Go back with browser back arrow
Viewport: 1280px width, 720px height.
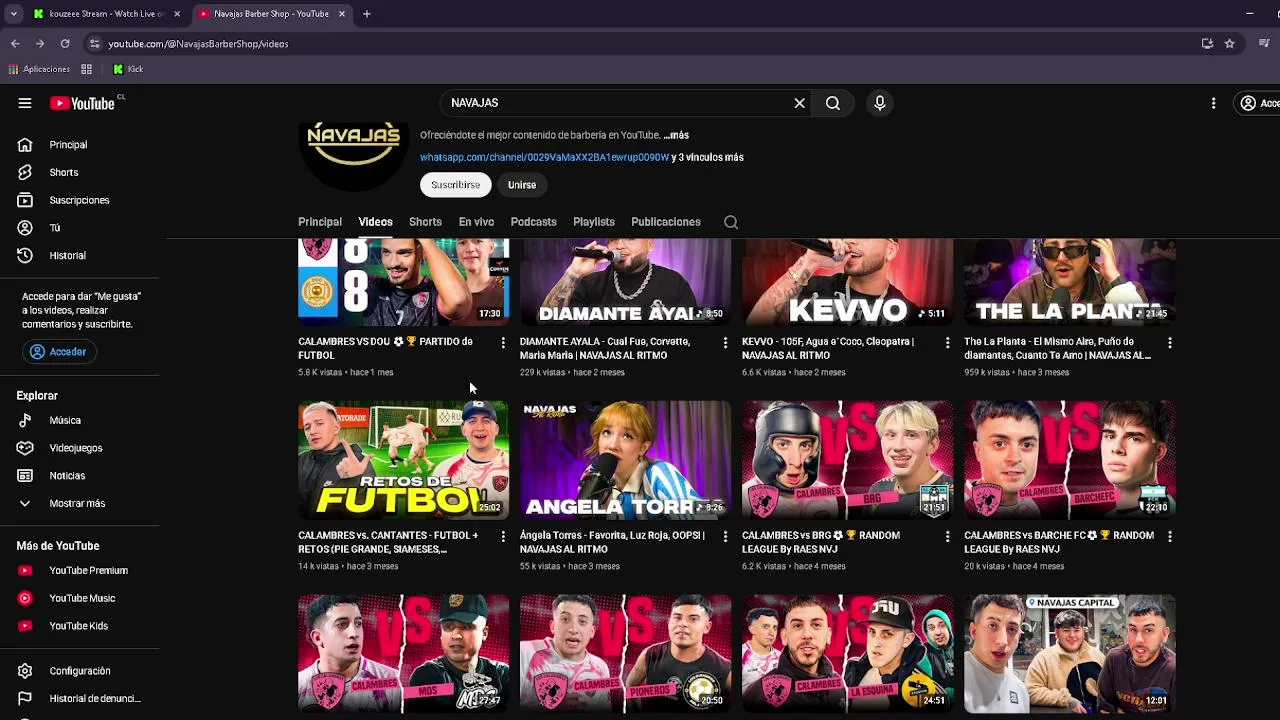point(15,44)
